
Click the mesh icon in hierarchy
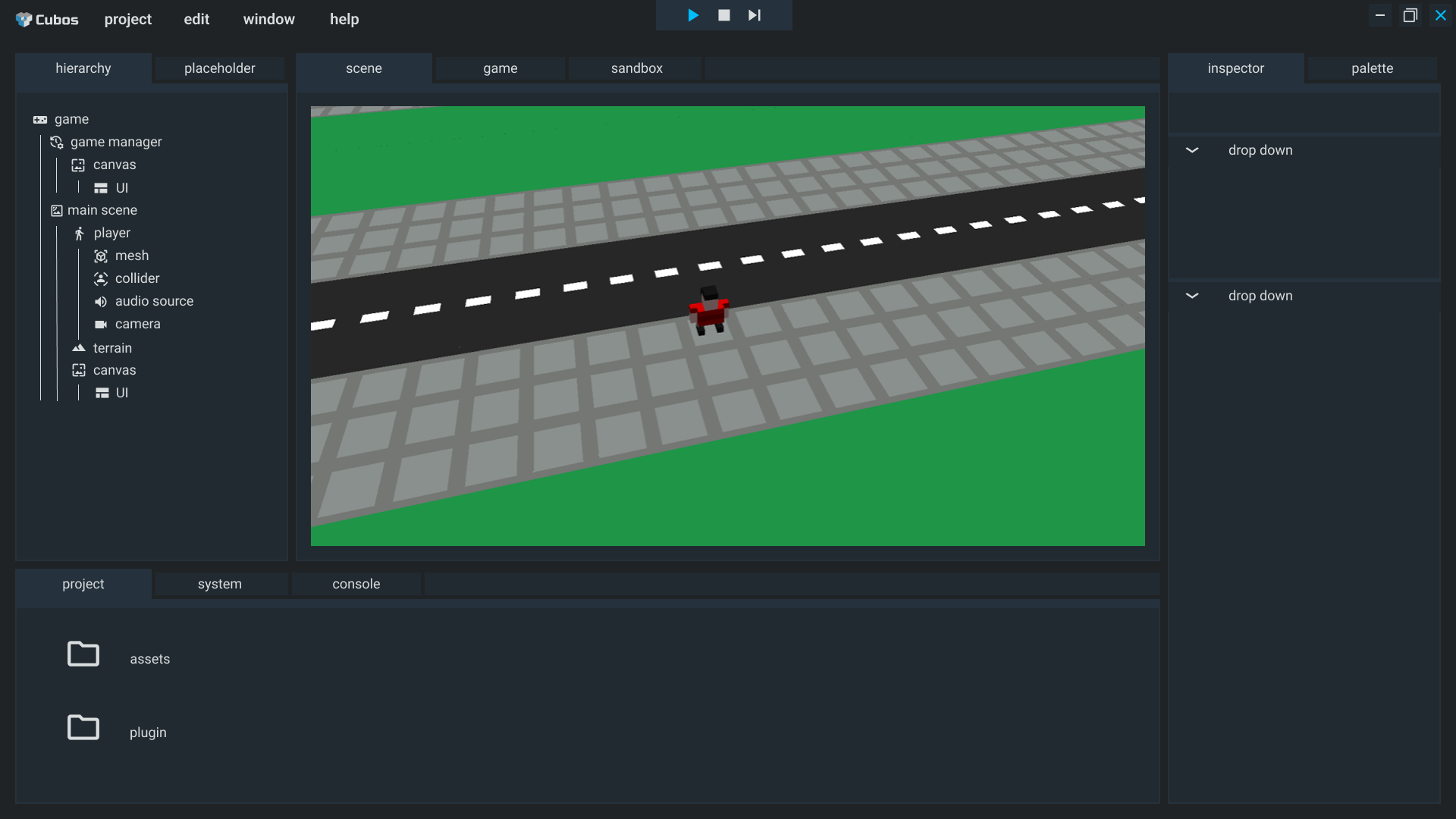[101, 256]
